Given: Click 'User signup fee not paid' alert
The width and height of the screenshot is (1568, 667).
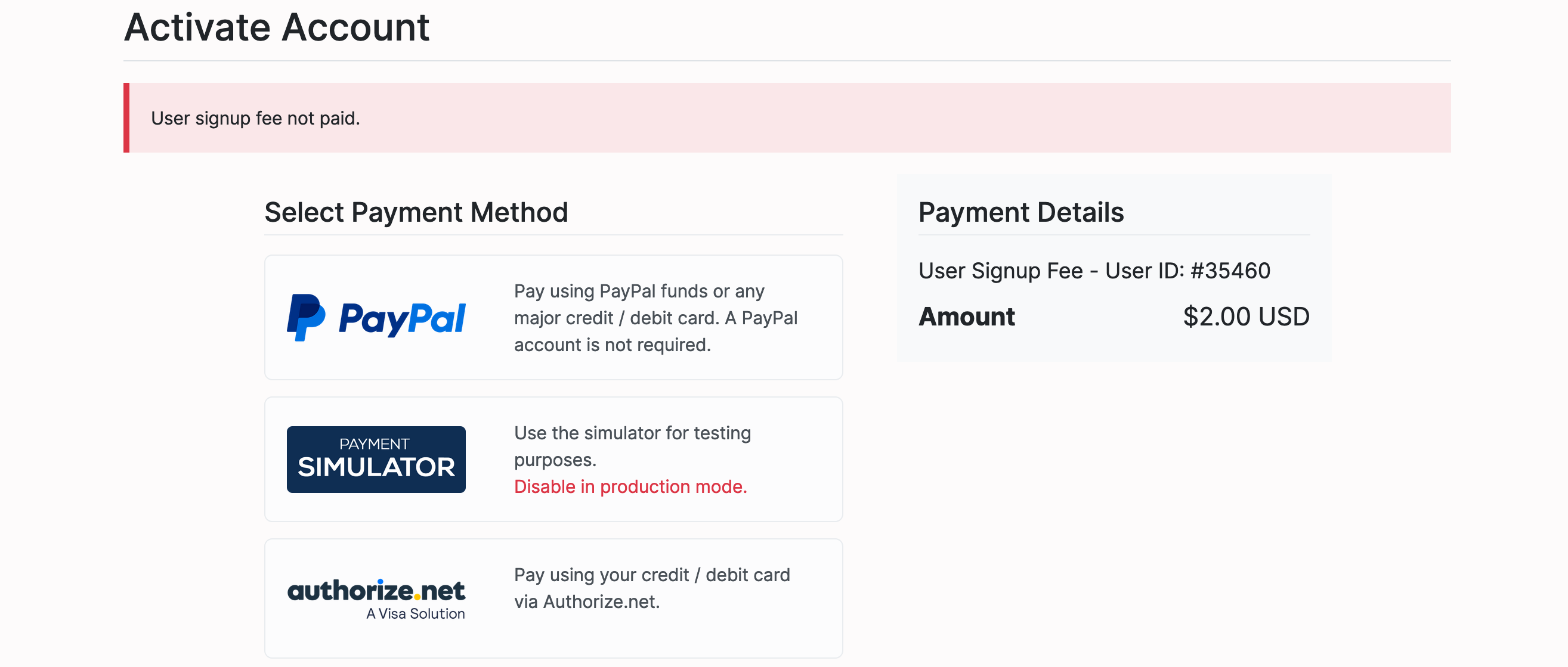Looking at the screenshot, I should 255,118.
